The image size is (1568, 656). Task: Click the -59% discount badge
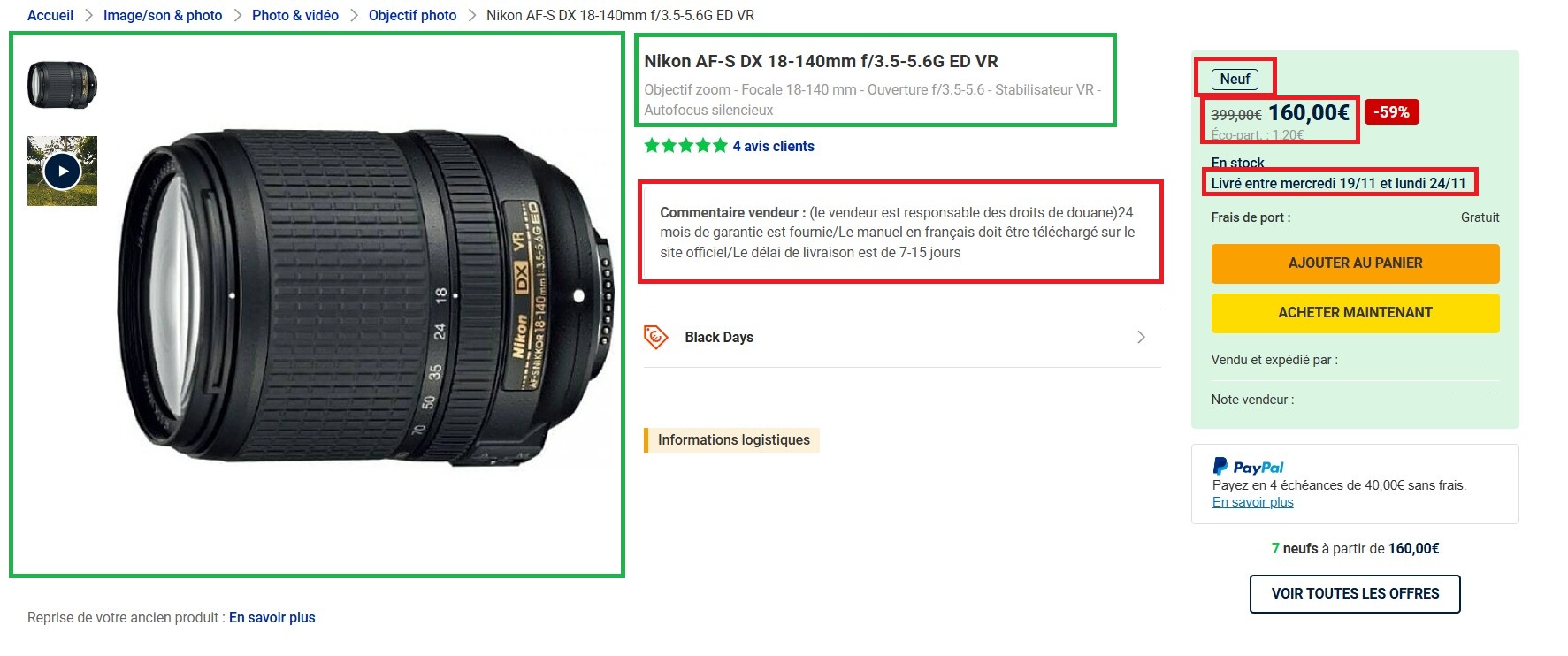coord(1392,112)
